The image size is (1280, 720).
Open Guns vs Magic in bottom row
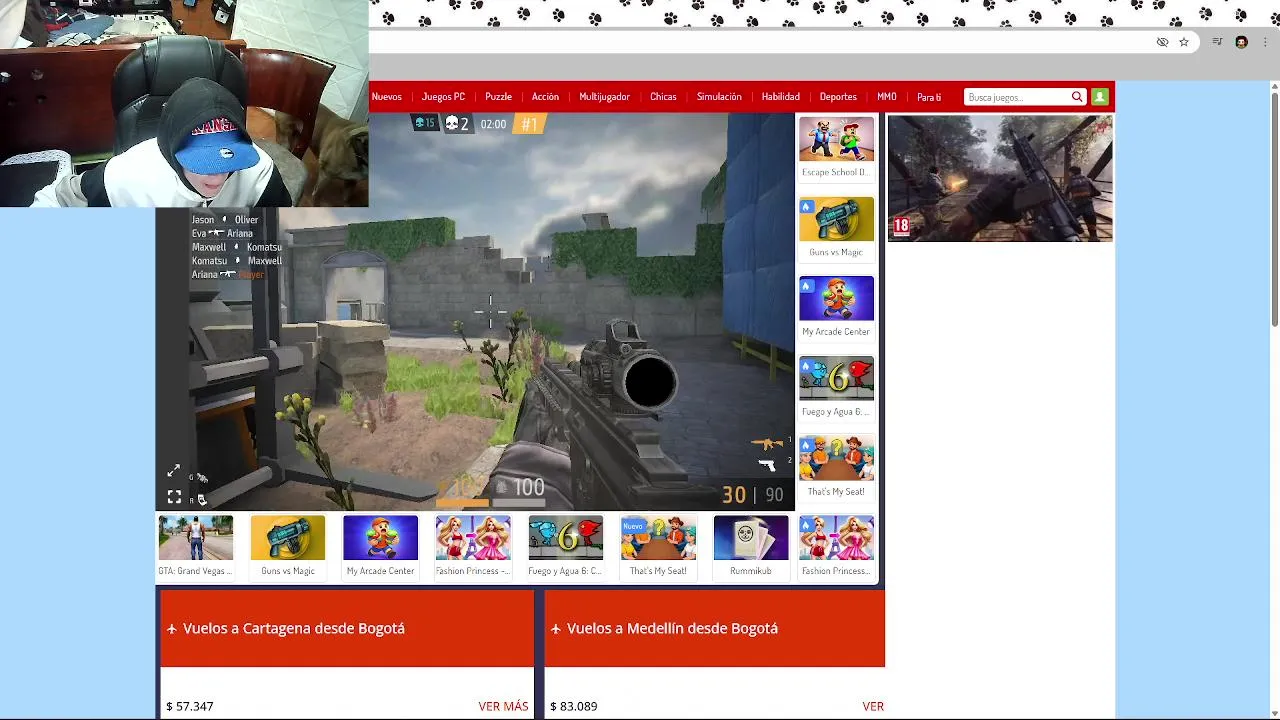click(288, 538)
